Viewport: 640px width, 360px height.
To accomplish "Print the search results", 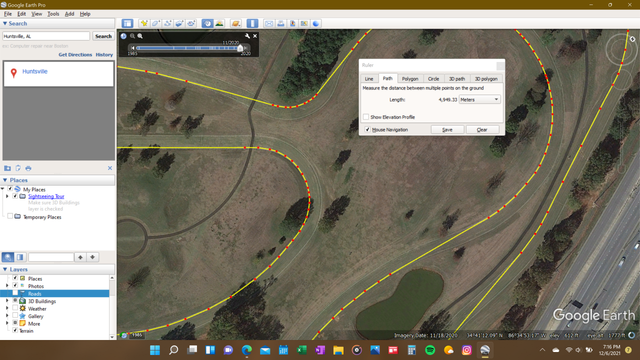I will [28, 168].
